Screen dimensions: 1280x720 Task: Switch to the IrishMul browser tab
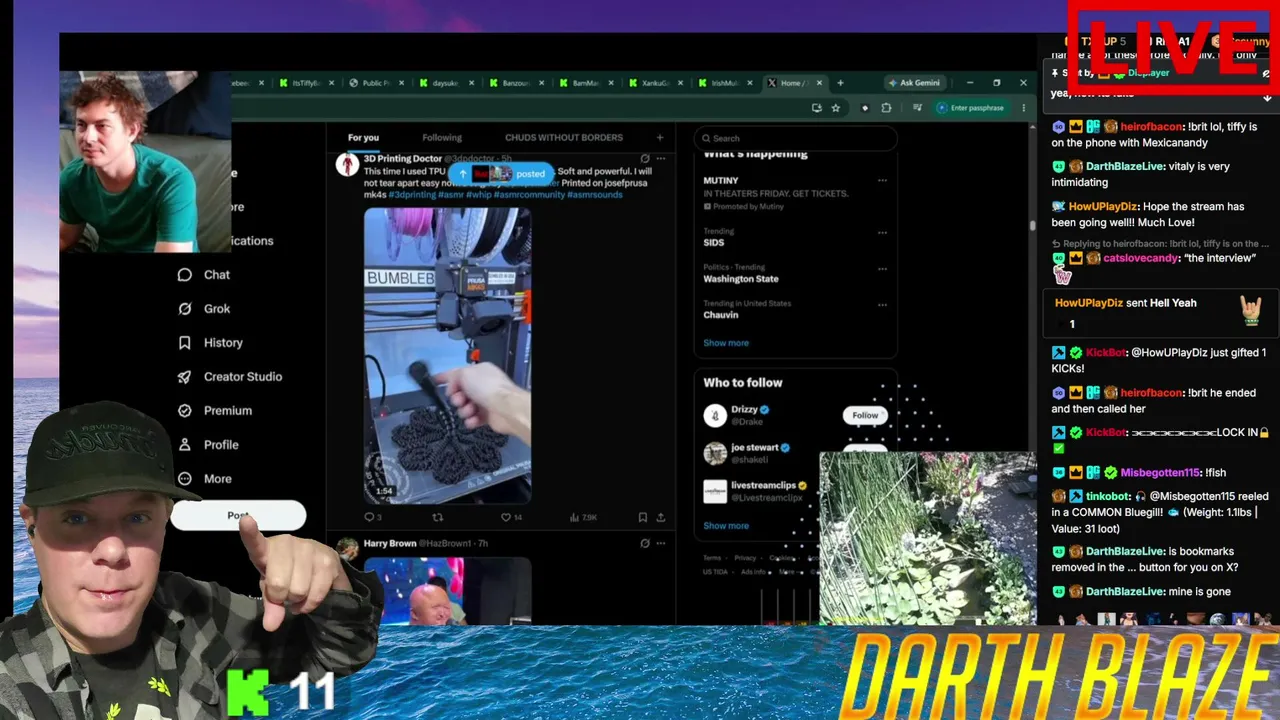click(726, 83)
